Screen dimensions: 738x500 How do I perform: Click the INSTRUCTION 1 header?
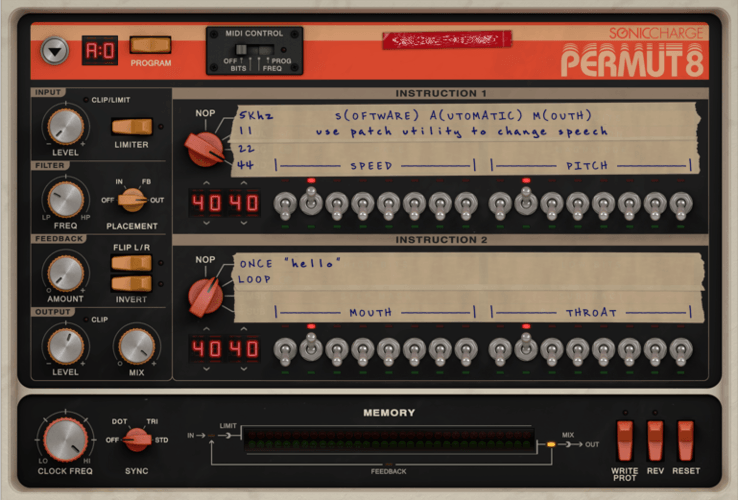click(441, 93)
